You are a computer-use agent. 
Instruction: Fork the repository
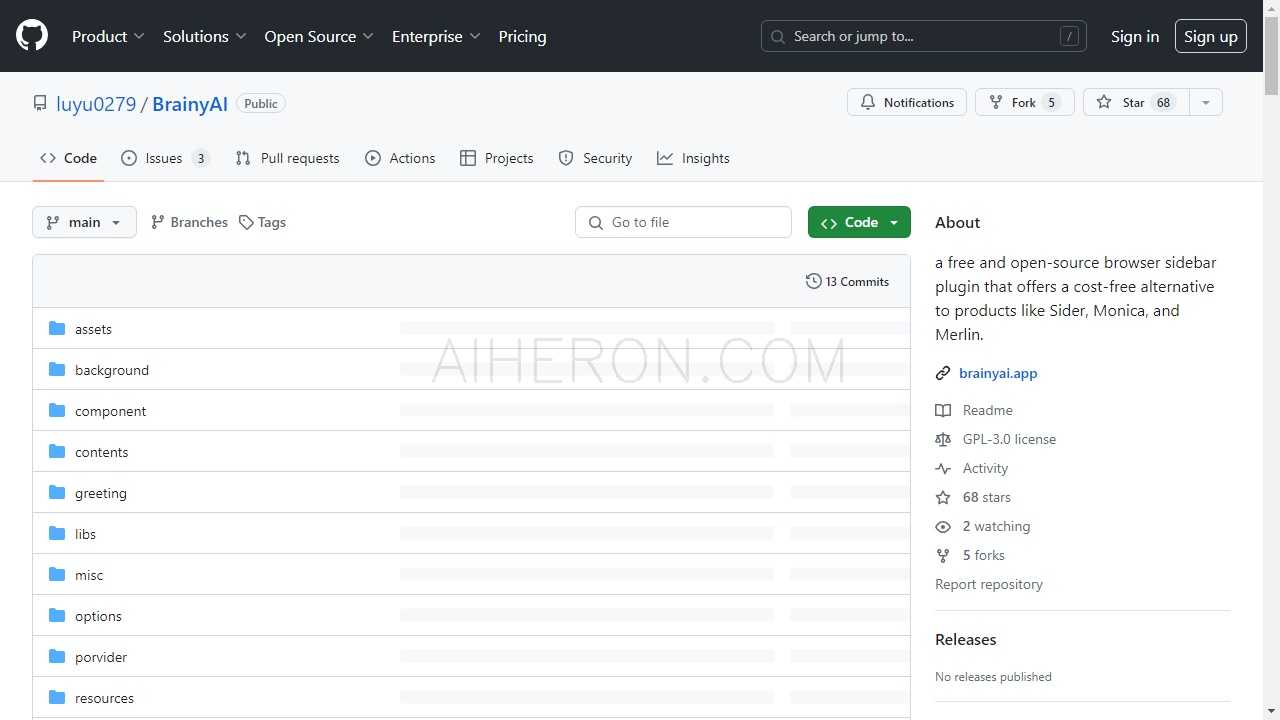(1025, 102)
